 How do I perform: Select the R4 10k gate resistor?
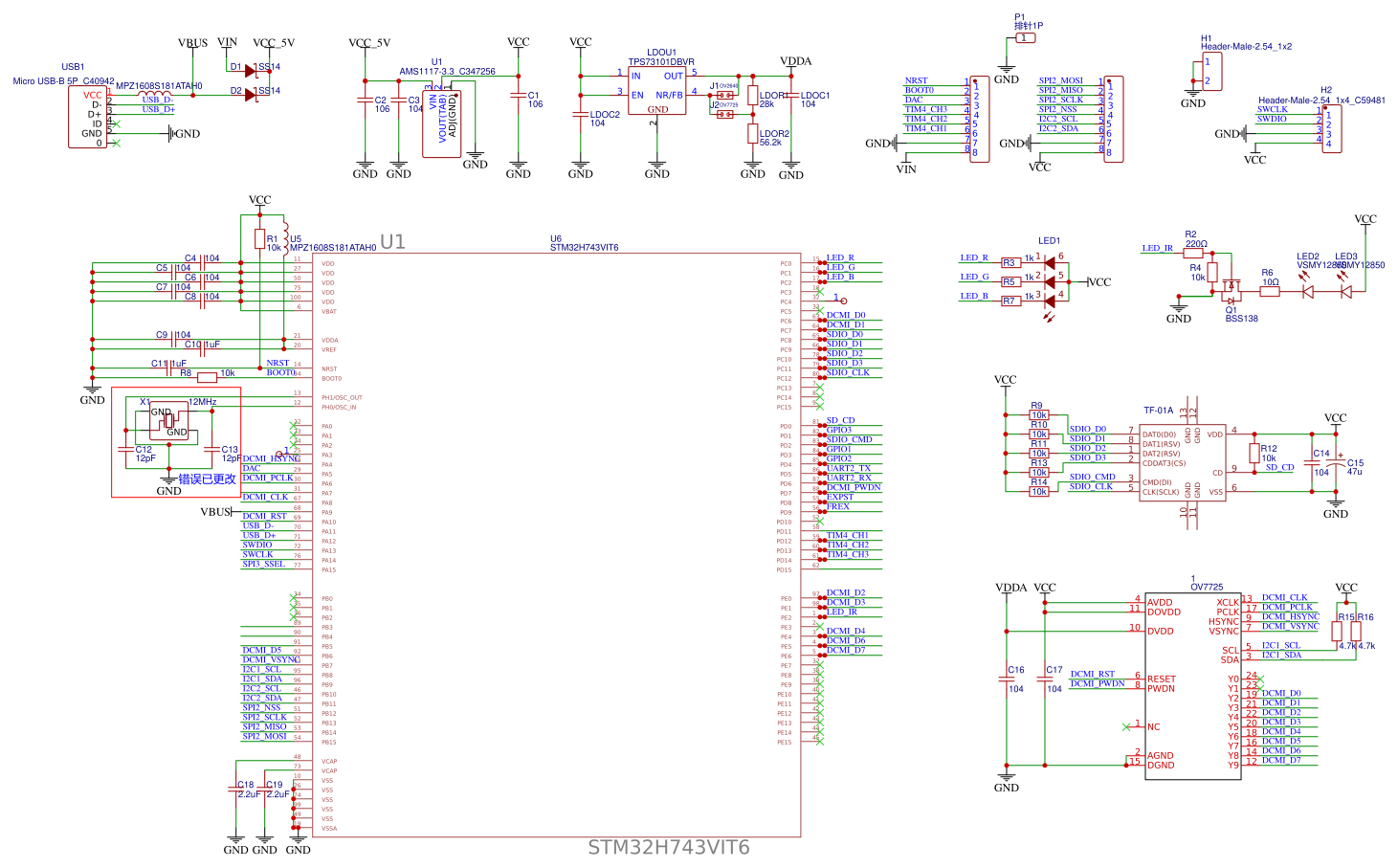pyautogui.click(x=1211, y=272)
